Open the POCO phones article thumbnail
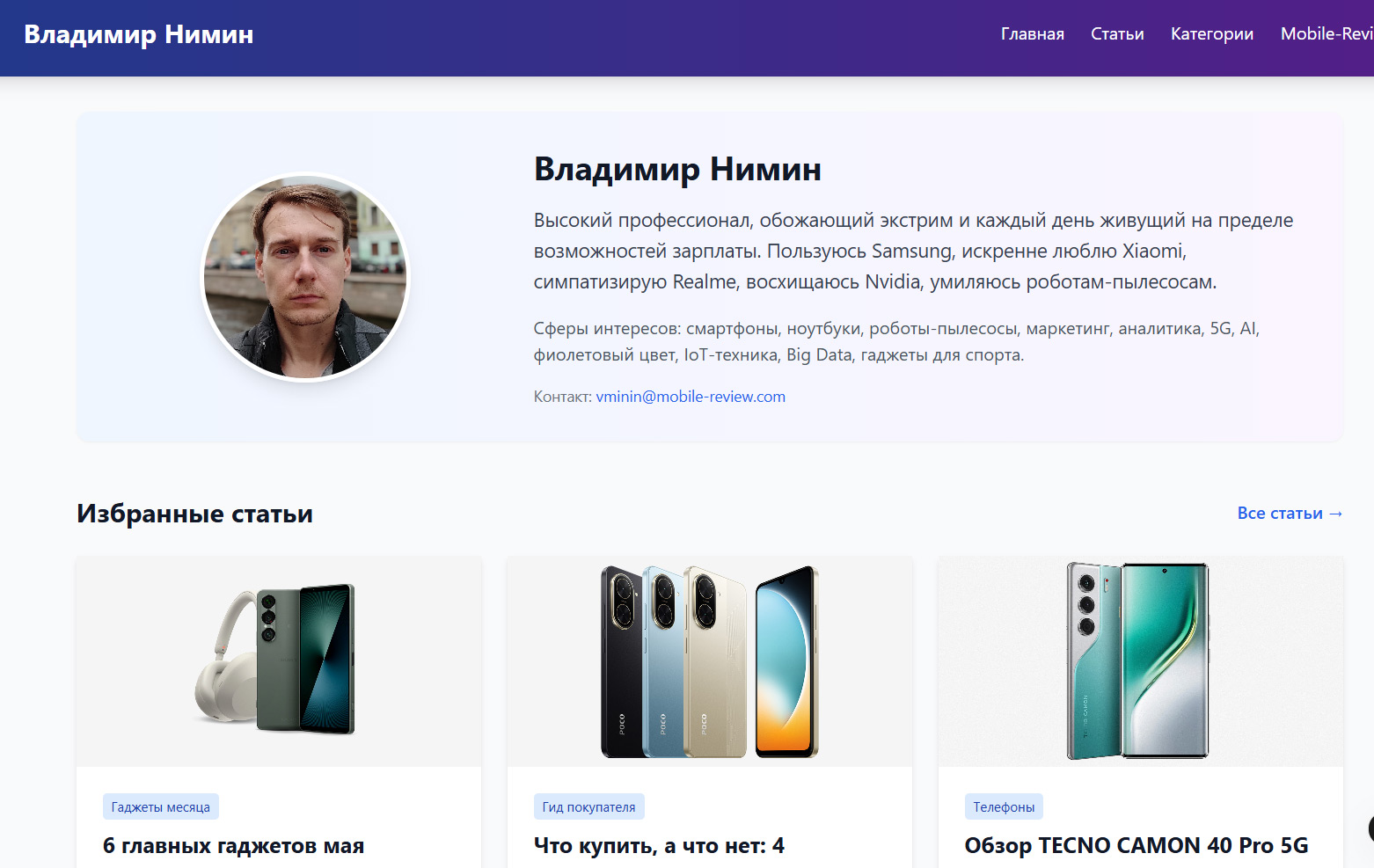The height and width of the screenshot is (868, 1374). point(710,661)
